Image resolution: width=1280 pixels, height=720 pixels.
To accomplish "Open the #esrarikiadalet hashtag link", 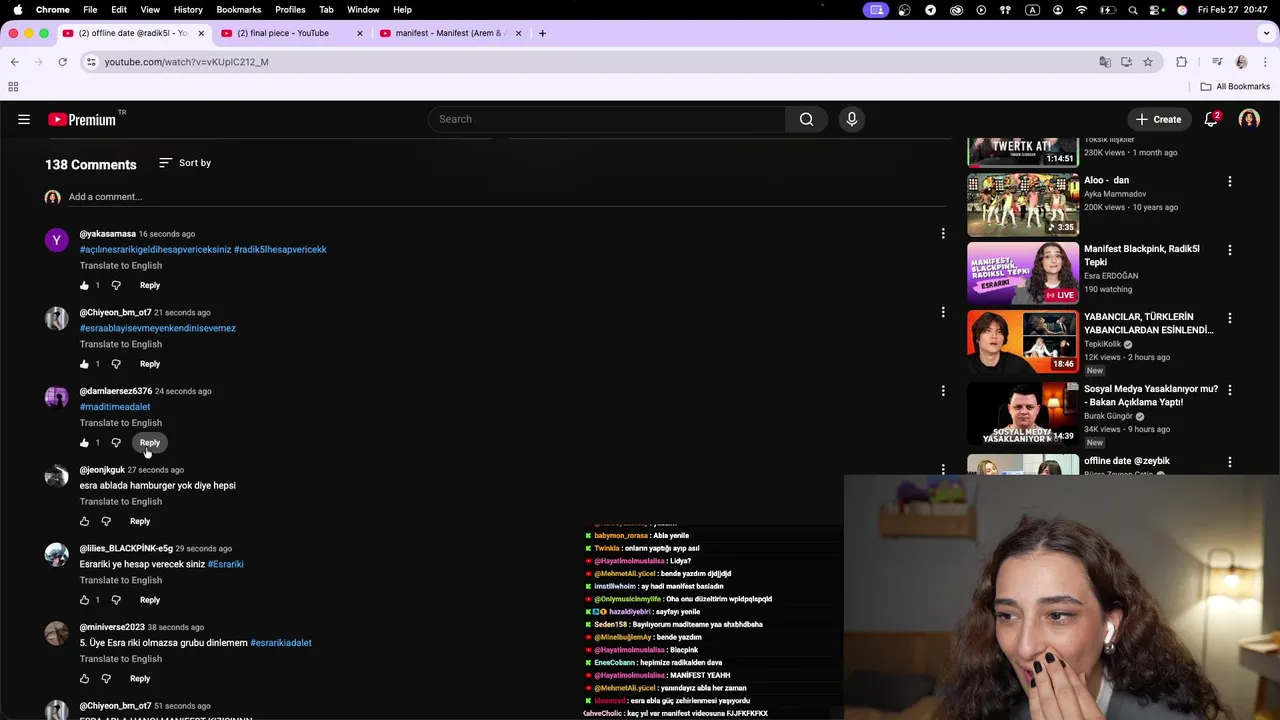I will [281, 643].
